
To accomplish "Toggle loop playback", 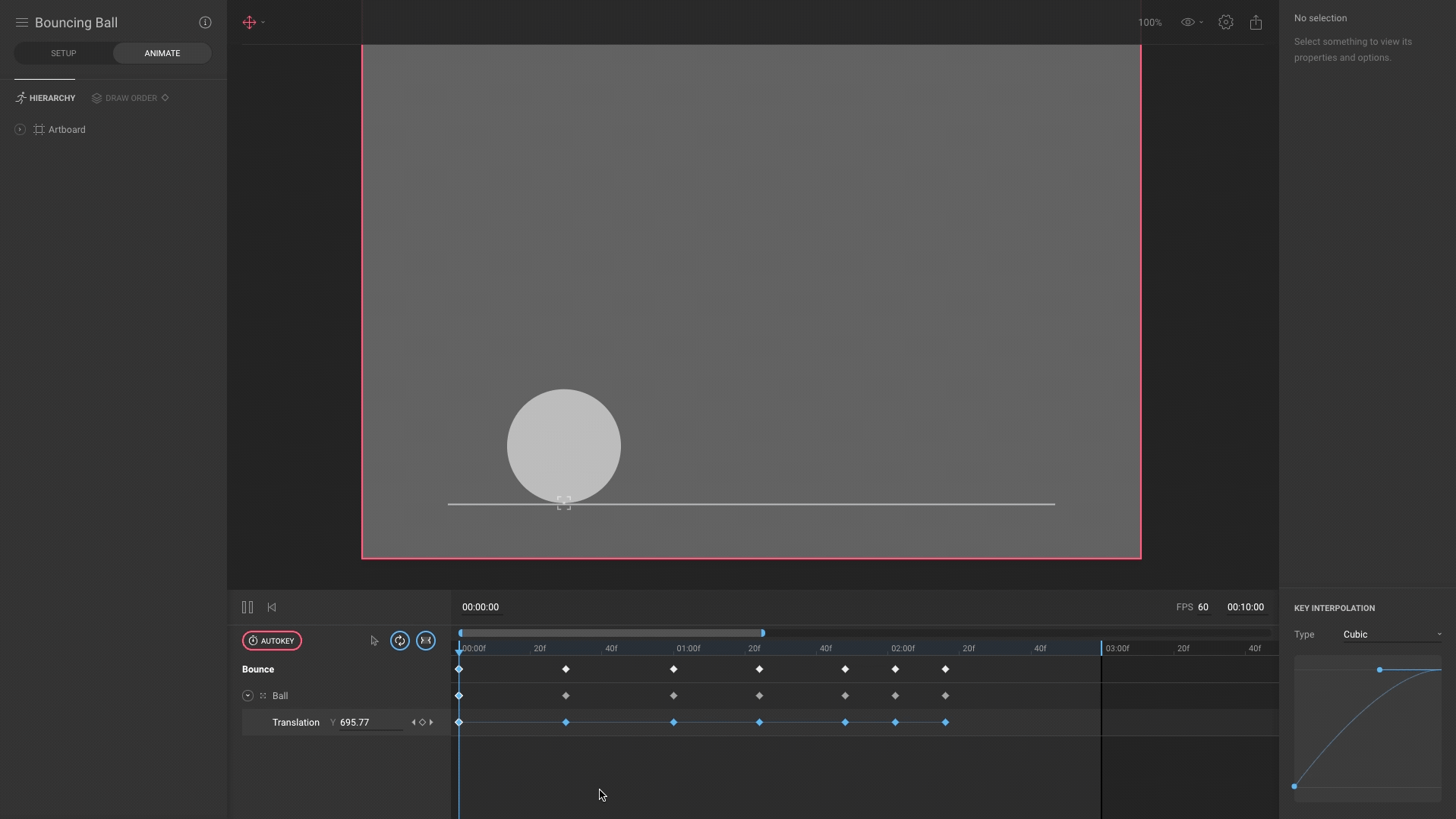I will click(x=400, y=641).
